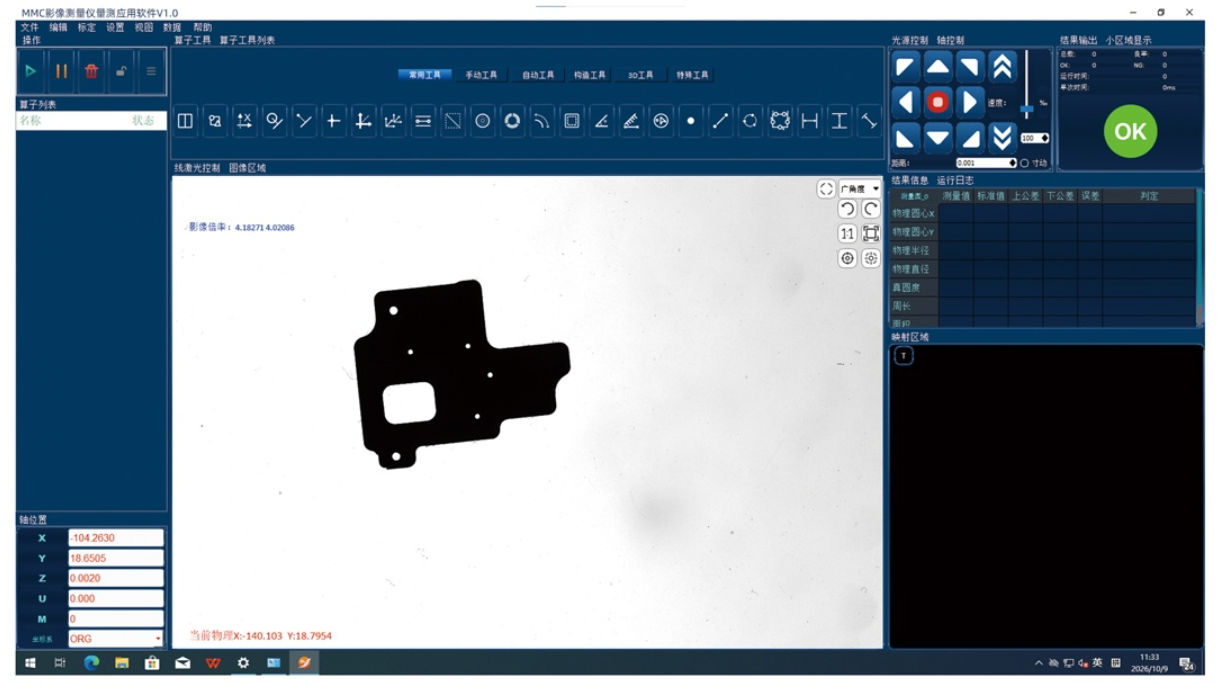Open the 运行日志 tab
The width and height of the screenshot is (1225, 688).
(x=955, y=181)
